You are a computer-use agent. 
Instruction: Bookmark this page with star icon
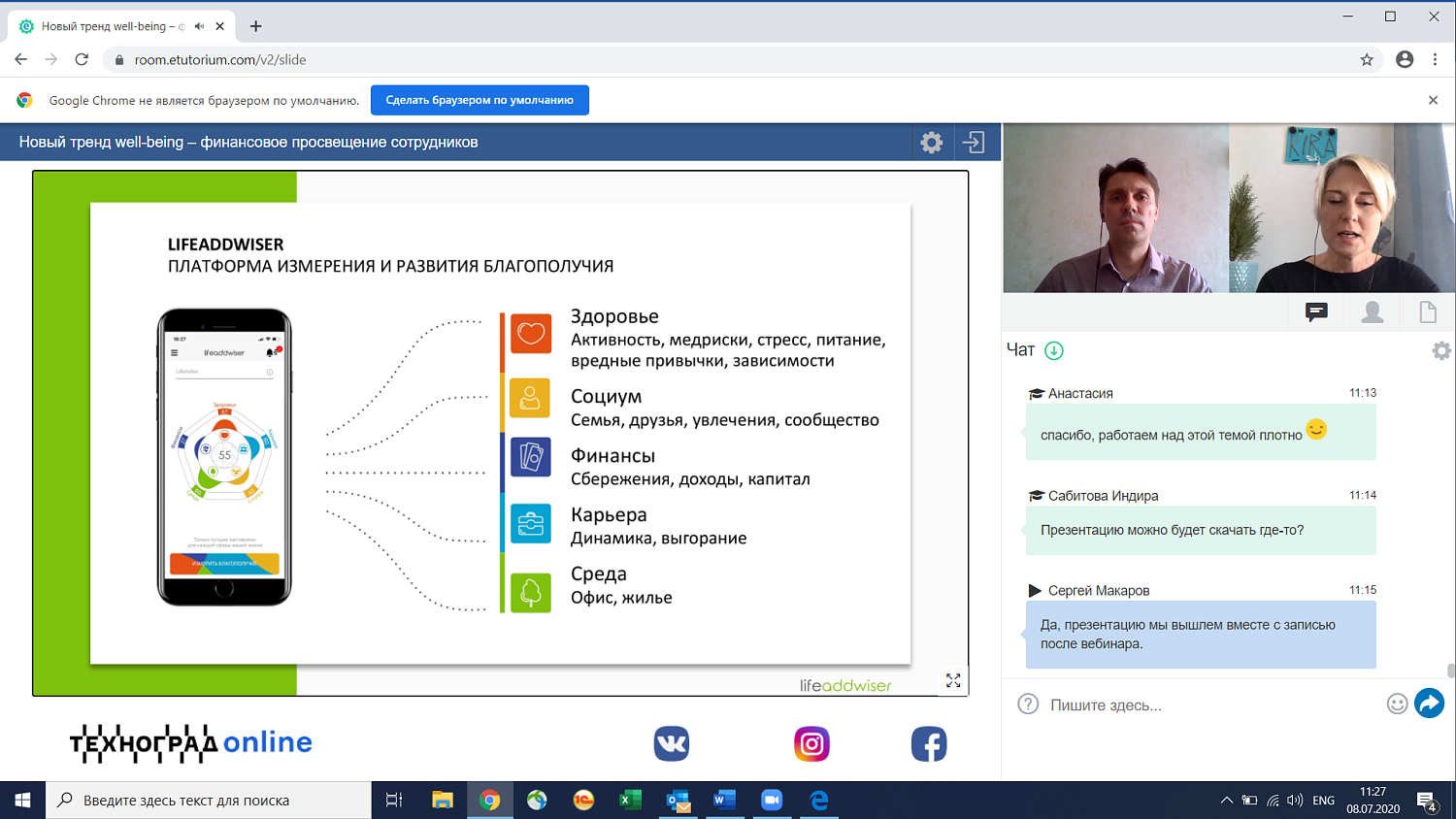pos(1367,60)
